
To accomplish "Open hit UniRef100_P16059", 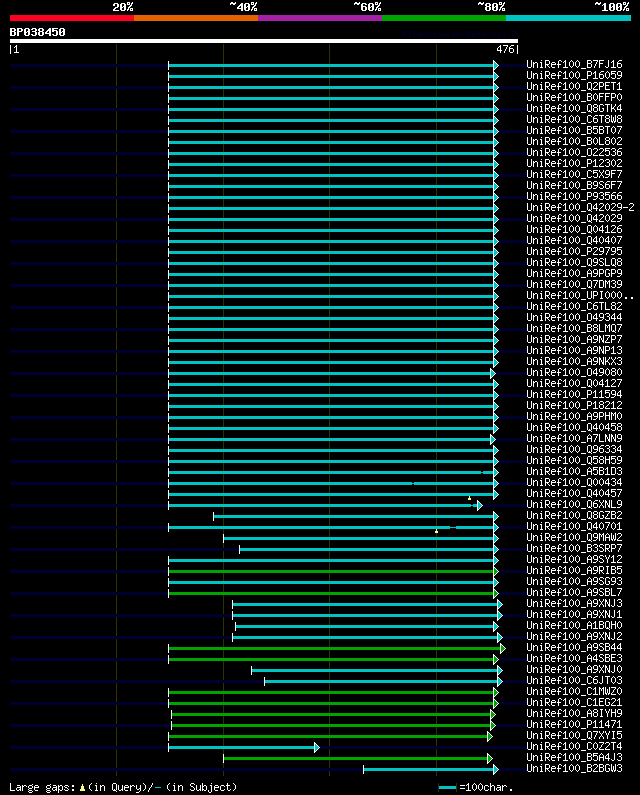I will (574, 76).
